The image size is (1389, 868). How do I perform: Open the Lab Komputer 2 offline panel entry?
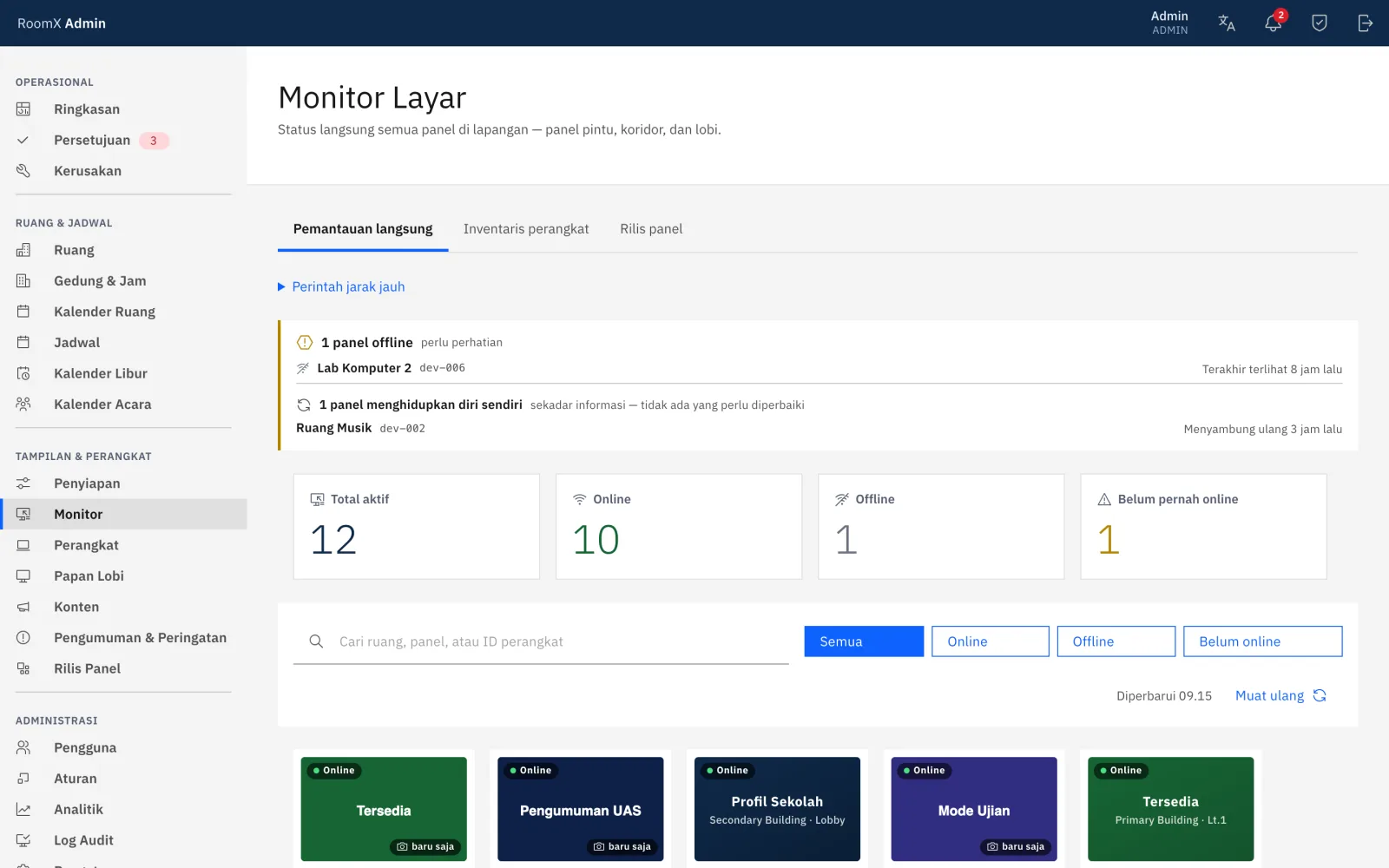pos(819,368)
